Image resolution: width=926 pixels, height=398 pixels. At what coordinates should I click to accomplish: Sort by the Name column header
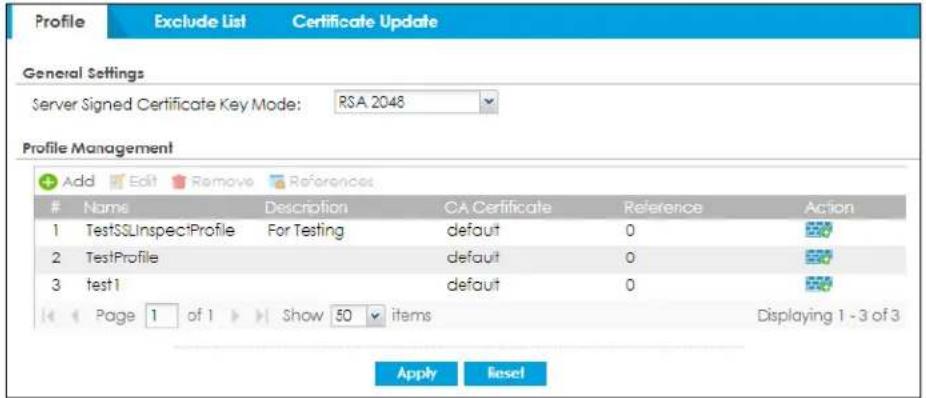pyautogui.click(x=106, y=207)
